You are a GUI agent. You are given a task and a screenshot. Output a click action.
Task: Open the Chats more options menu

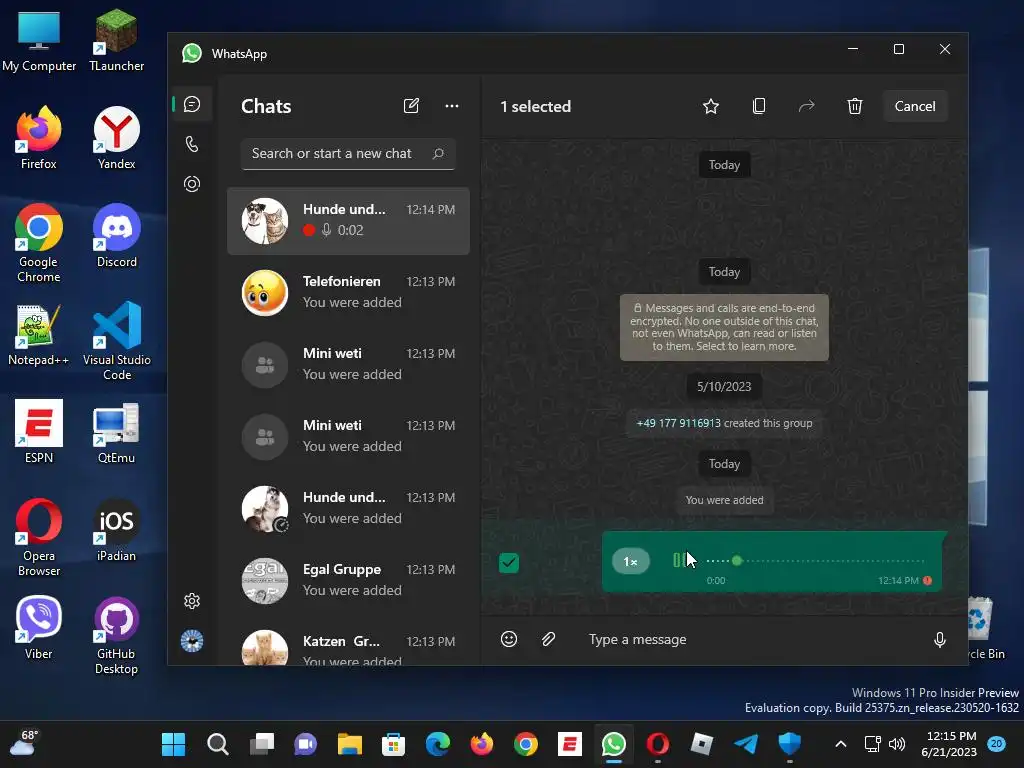pos(452,106)
